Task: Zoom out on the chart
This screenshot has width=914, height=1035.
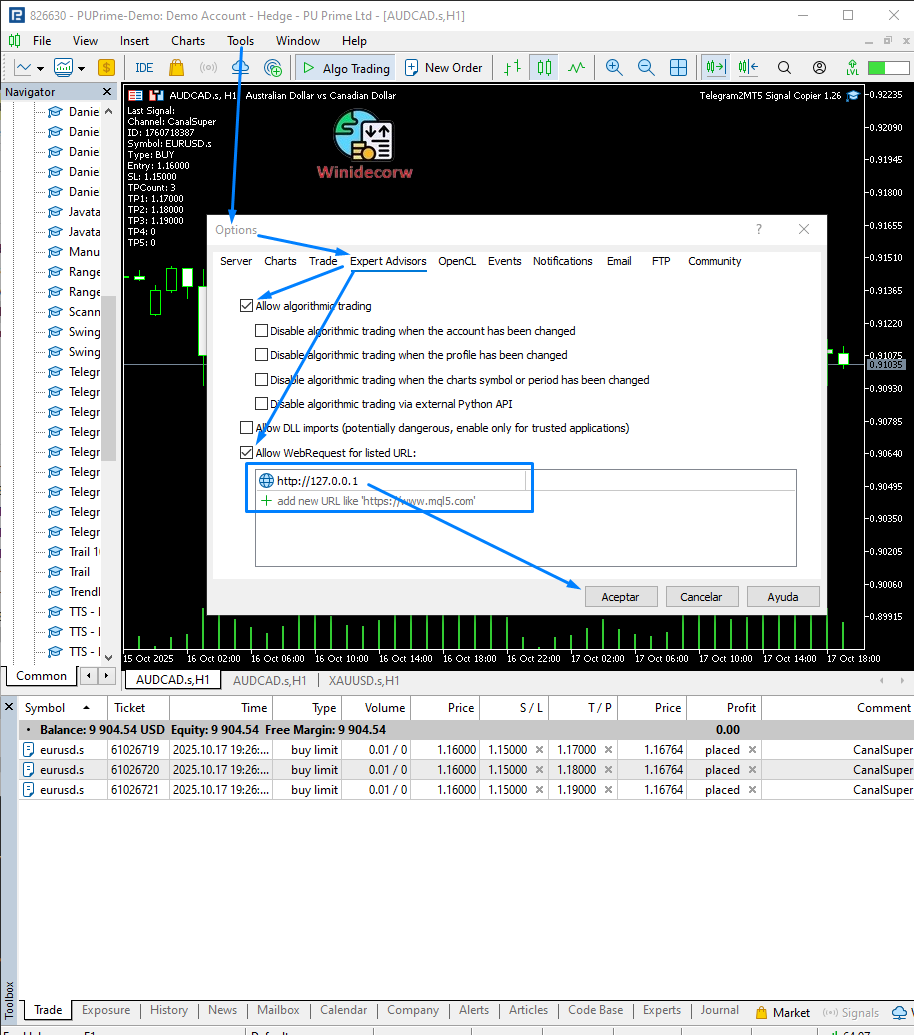Action: [646, 68]
